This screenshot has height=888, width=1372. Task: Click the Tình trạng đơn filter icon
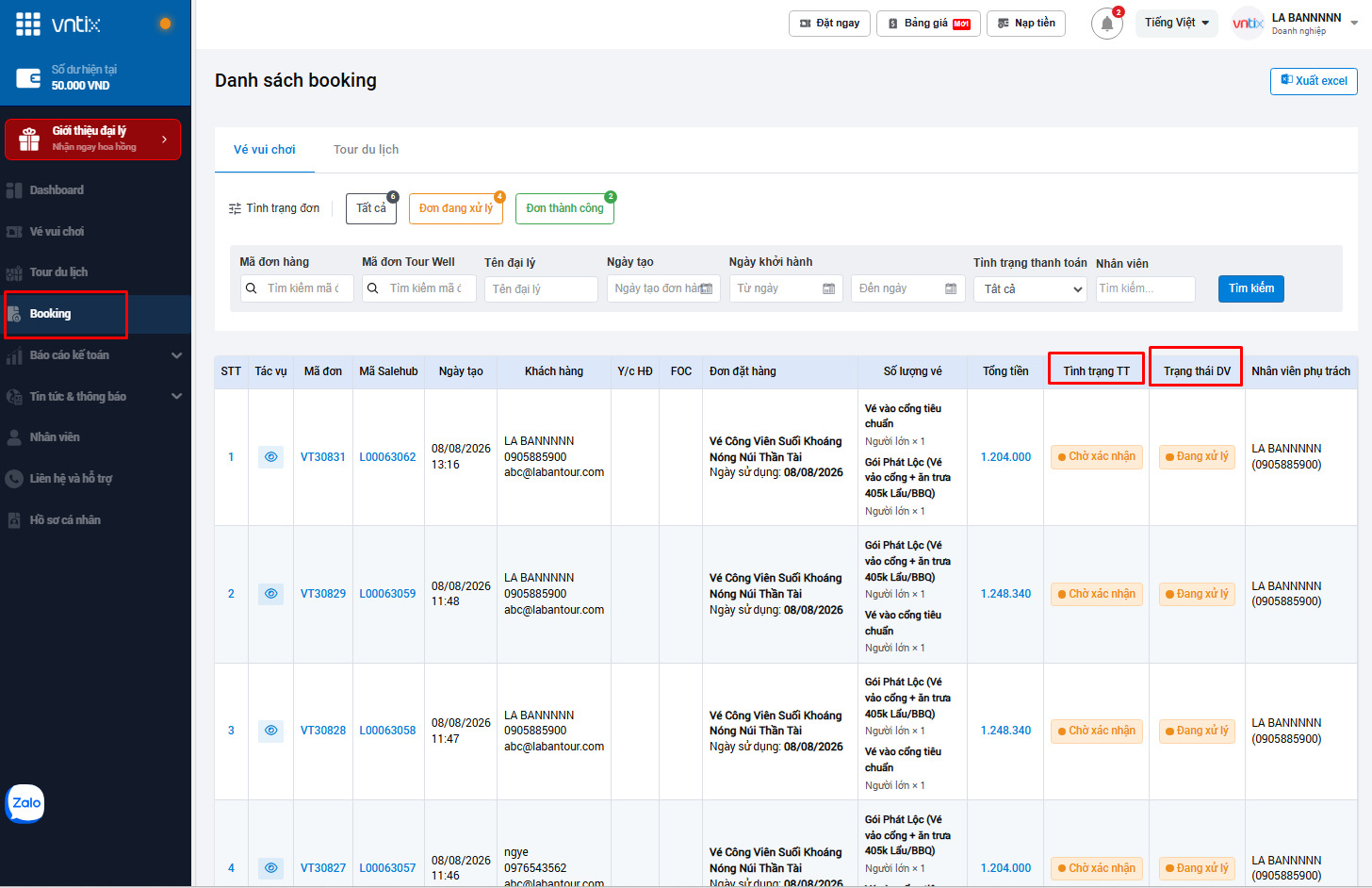click(235, 208)
